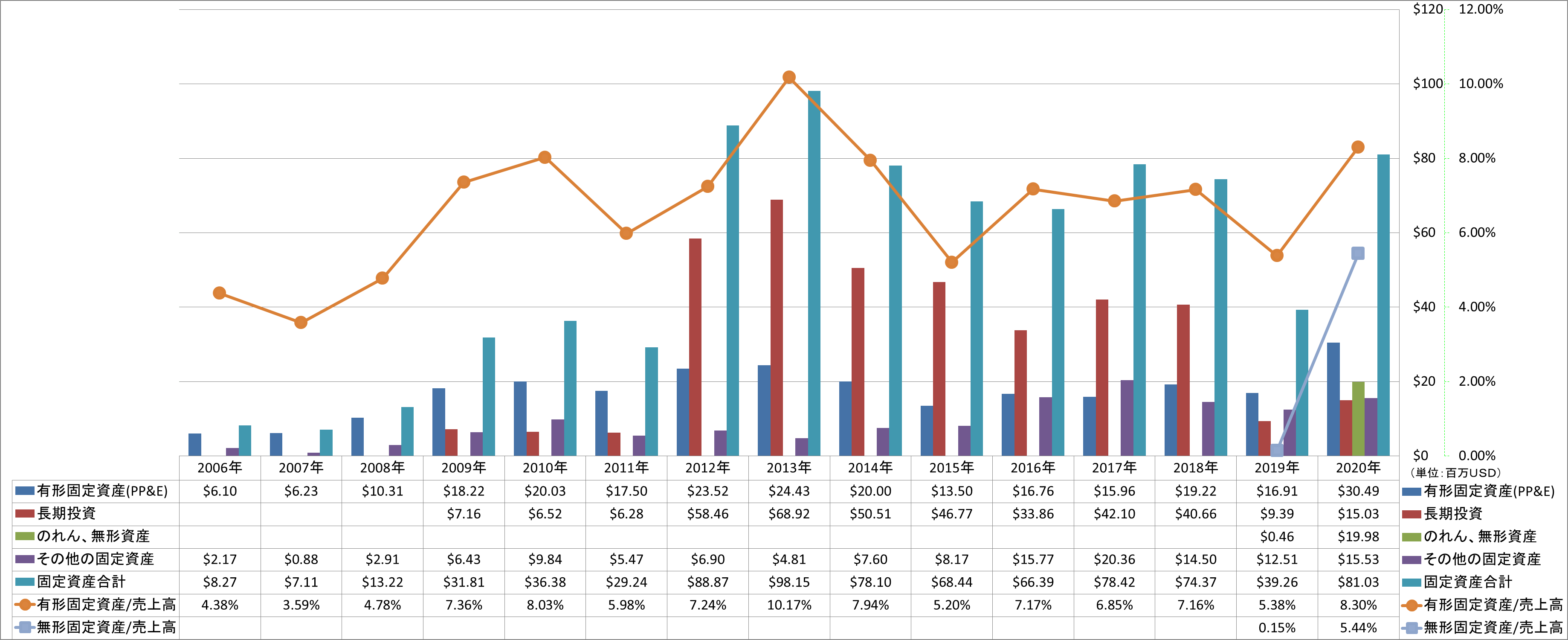Click the 6.00% secondary axis label
This screenshot has height=640, width=1568.
pos(1477,233)
